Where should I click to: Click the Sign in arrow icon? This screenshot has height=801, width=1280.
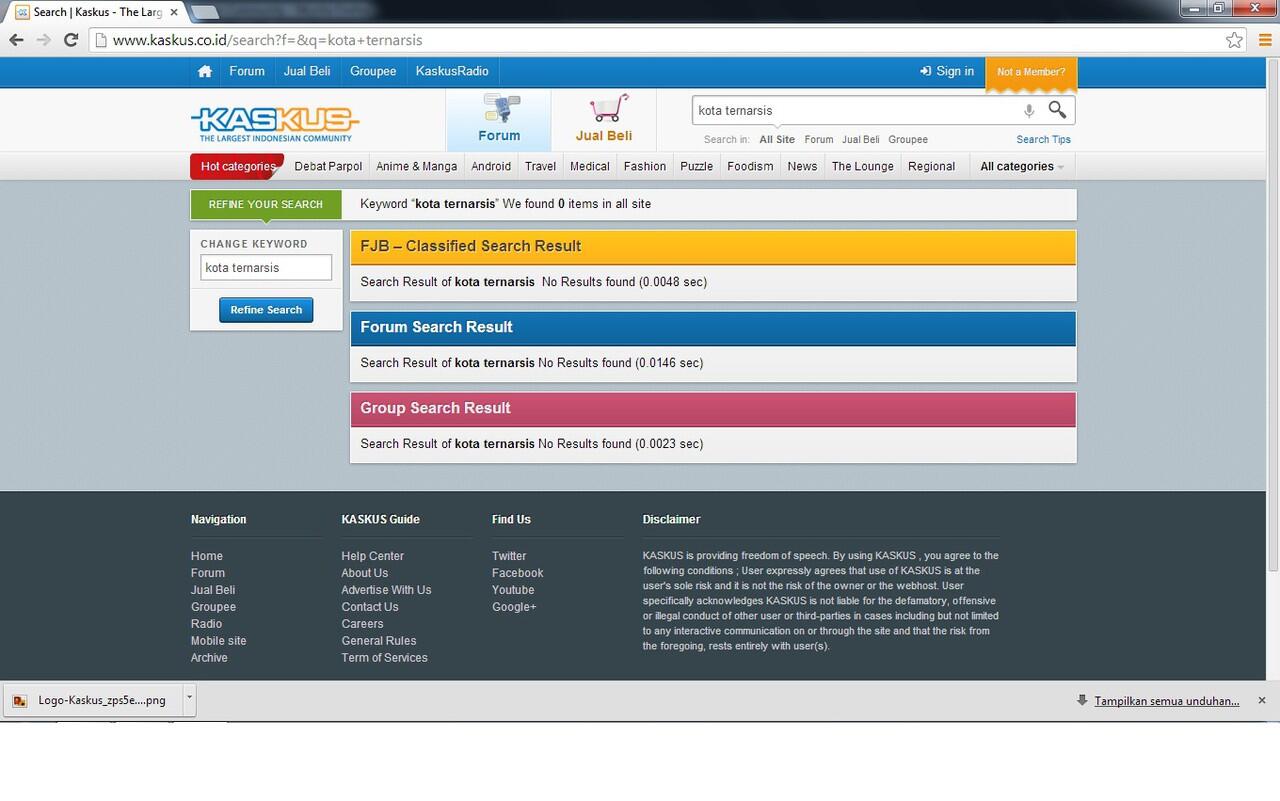[925, 71]
